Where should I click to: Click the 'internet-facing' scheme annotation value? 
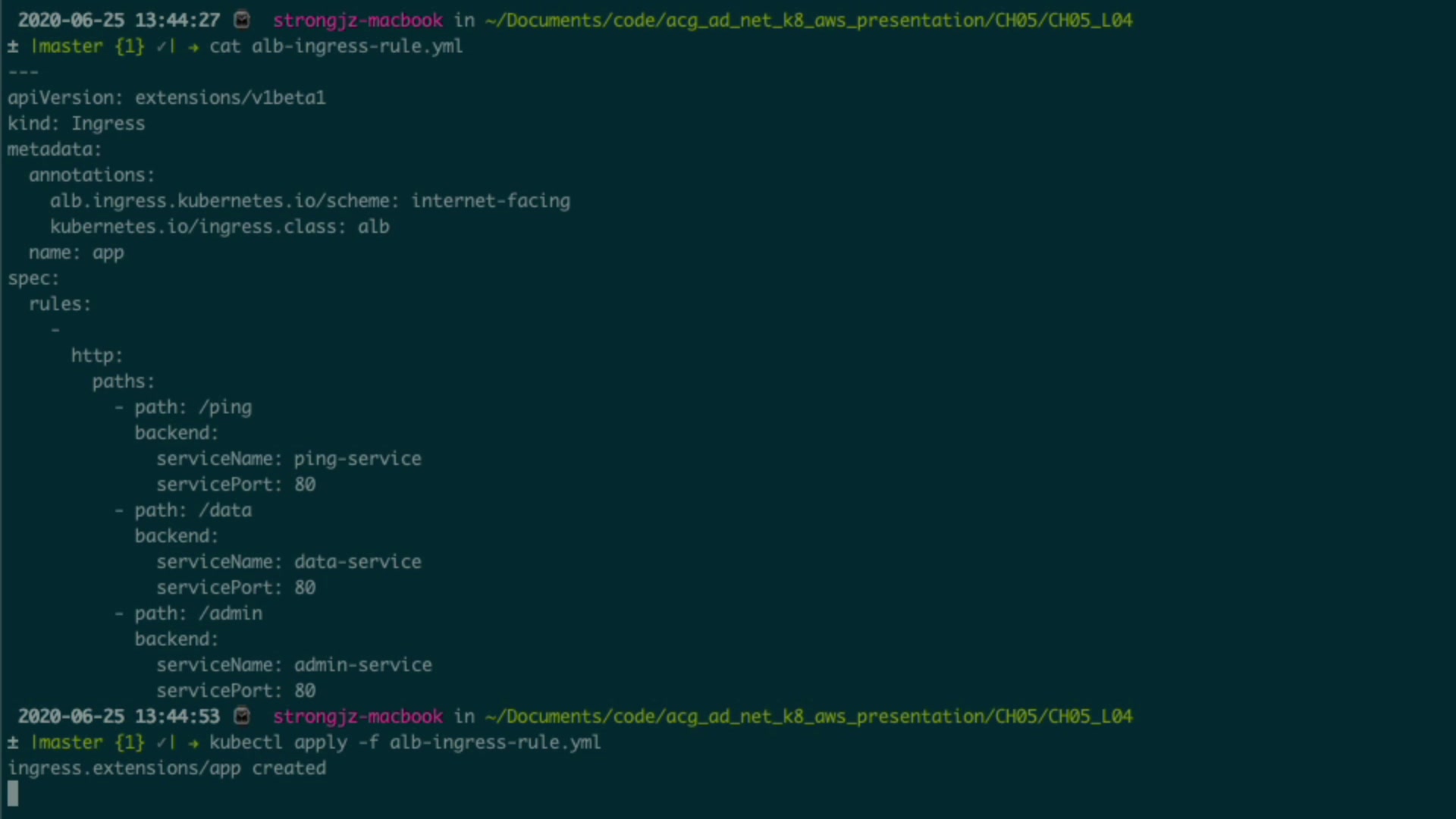point(491,201)
